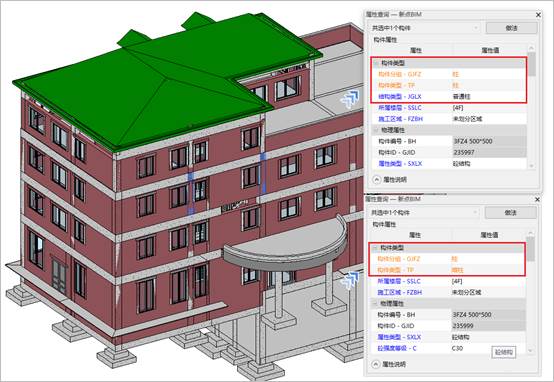Select 属性类型 - SXLX row in lower panel
The width and height of the screenshot is (554, 382).
[x=448, y=337]
